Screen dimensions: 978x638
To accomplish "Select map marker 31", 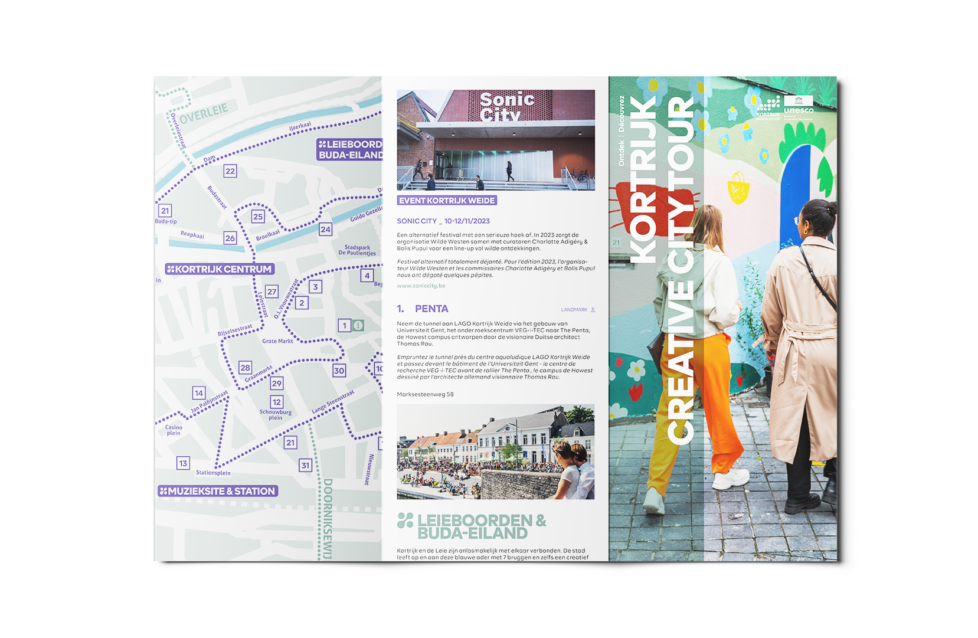I will (x=305, y=465).
